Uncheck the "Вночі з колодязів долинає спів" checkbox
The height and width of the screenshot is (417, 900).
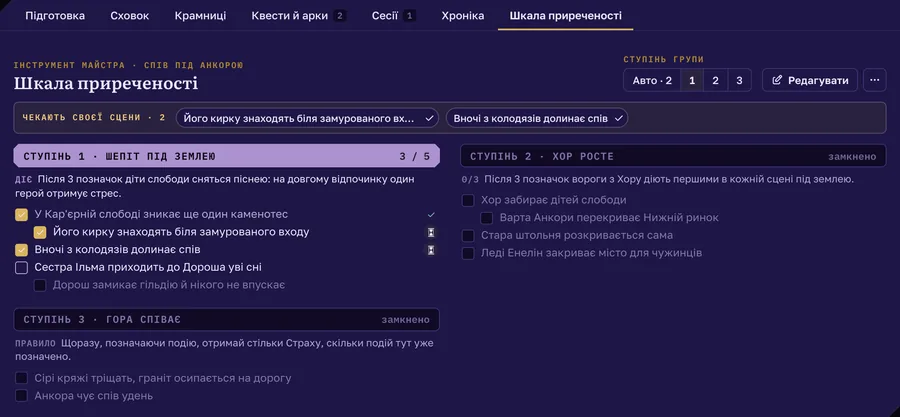coord(22,250)
